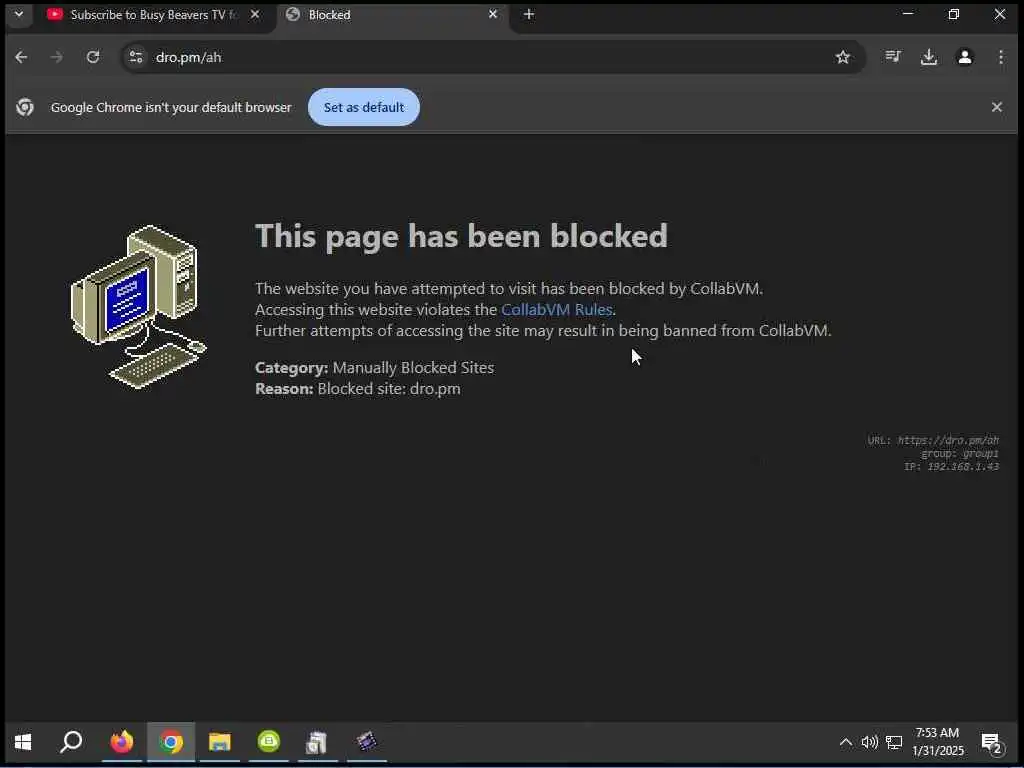Go back to the previous page

coord(21,57)
